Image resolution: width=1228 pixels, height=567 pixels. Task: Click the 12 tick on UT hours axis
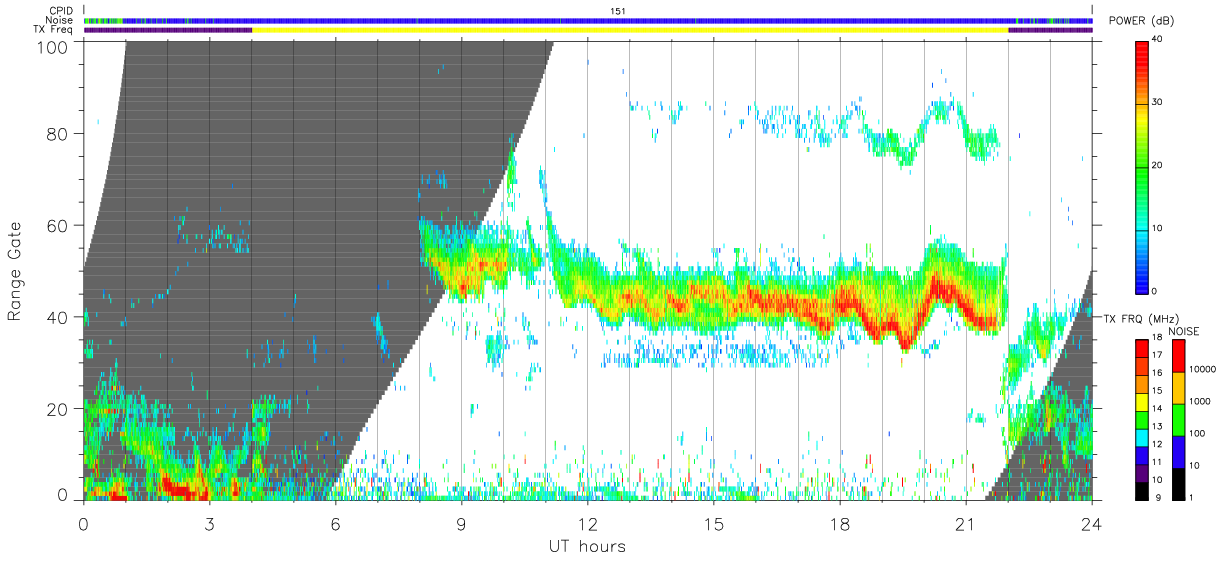(x=588, y=524)
